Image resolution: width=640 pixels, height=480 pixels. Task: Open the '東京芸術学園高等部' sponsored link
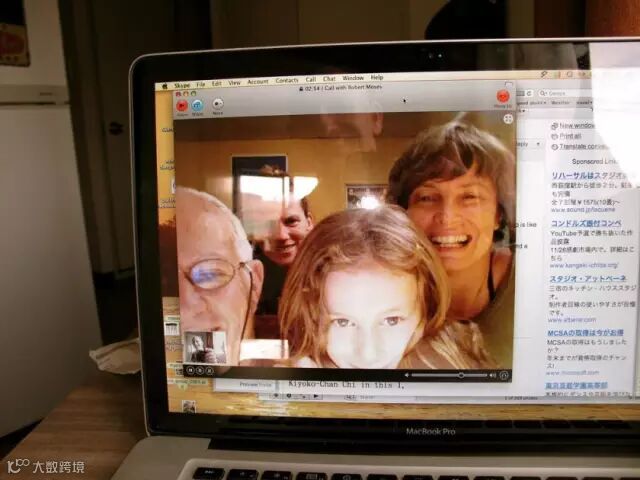coord(576,385)
